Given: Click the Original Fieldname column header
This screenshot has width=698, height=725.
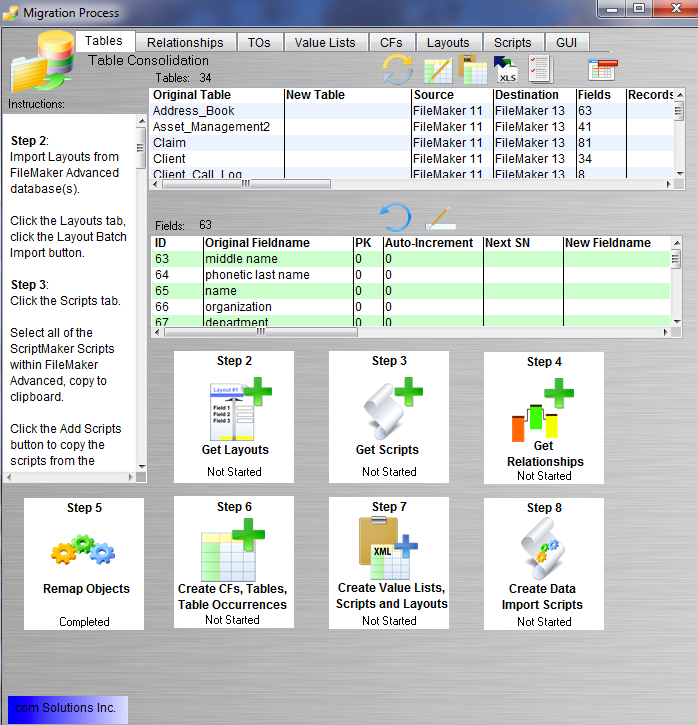Looking at the screenshot, I should coord(278,243).
